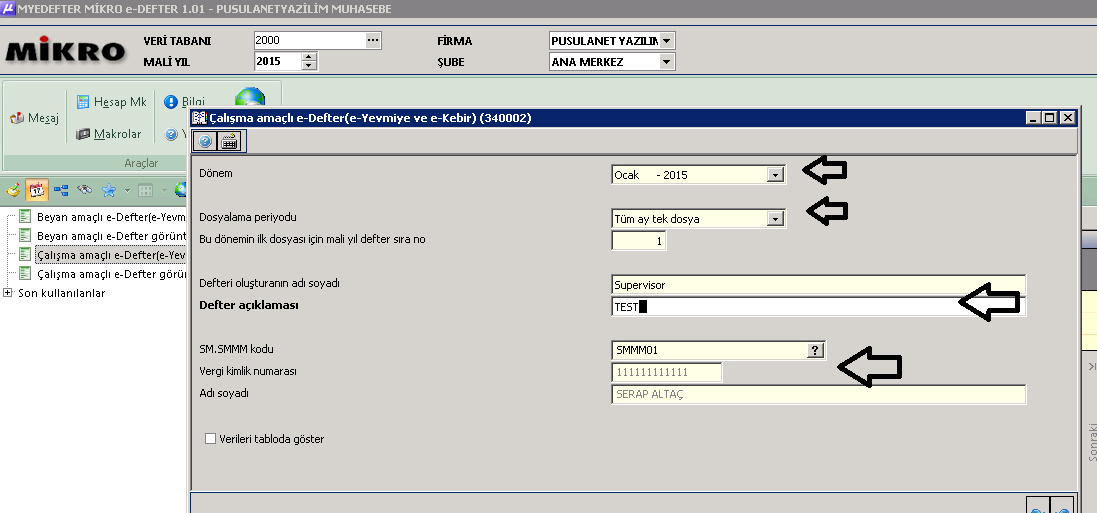Close the Çalışma amaçlı e-Defter dialog

pos(1068,118)
